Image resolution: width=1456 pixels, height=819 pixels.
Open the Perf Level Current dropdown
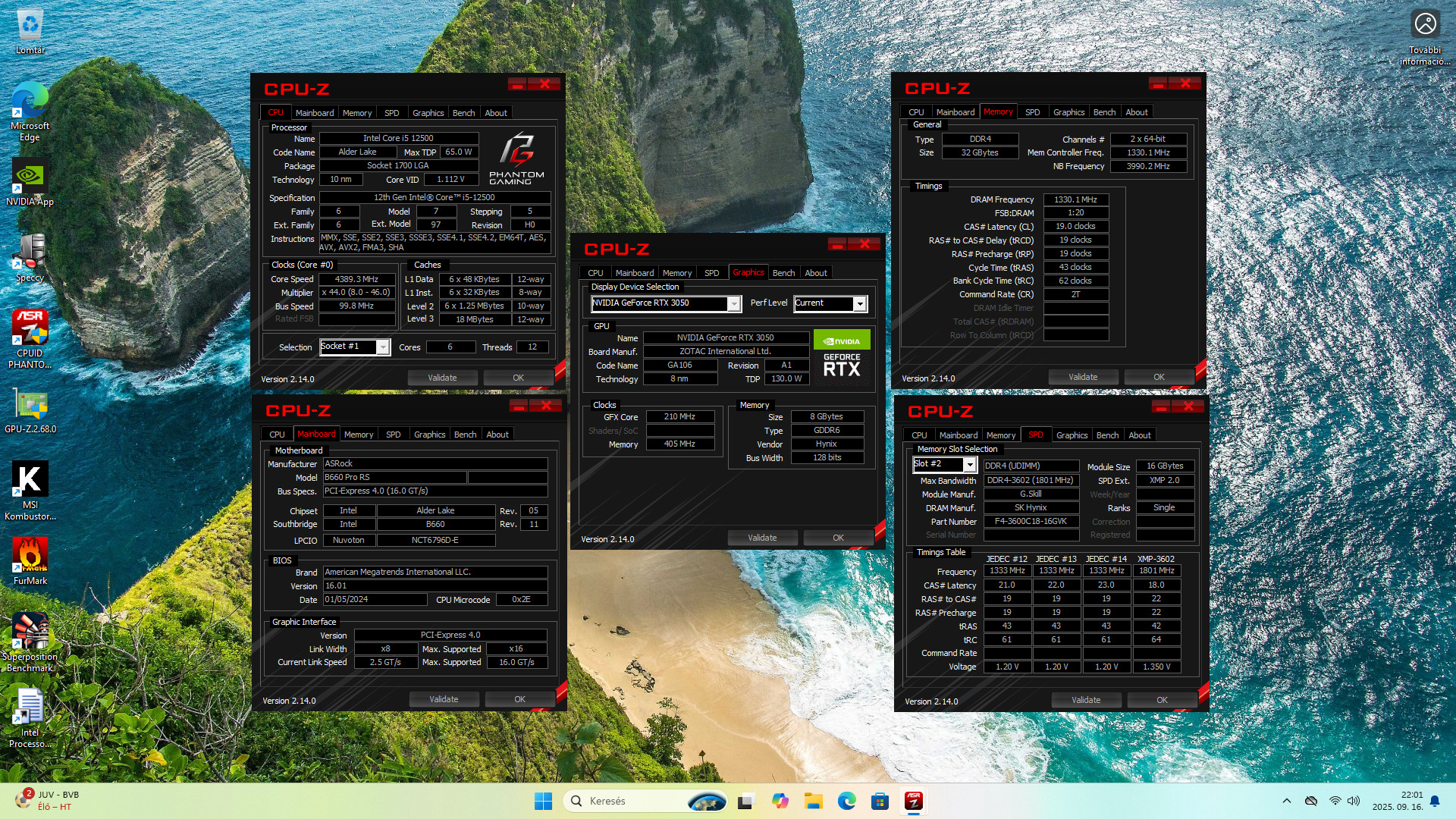click(x=859, y=304)
